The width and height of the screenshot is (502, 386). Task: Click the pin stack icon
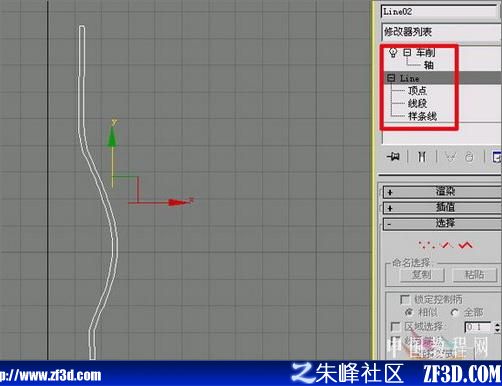[393, 156]
